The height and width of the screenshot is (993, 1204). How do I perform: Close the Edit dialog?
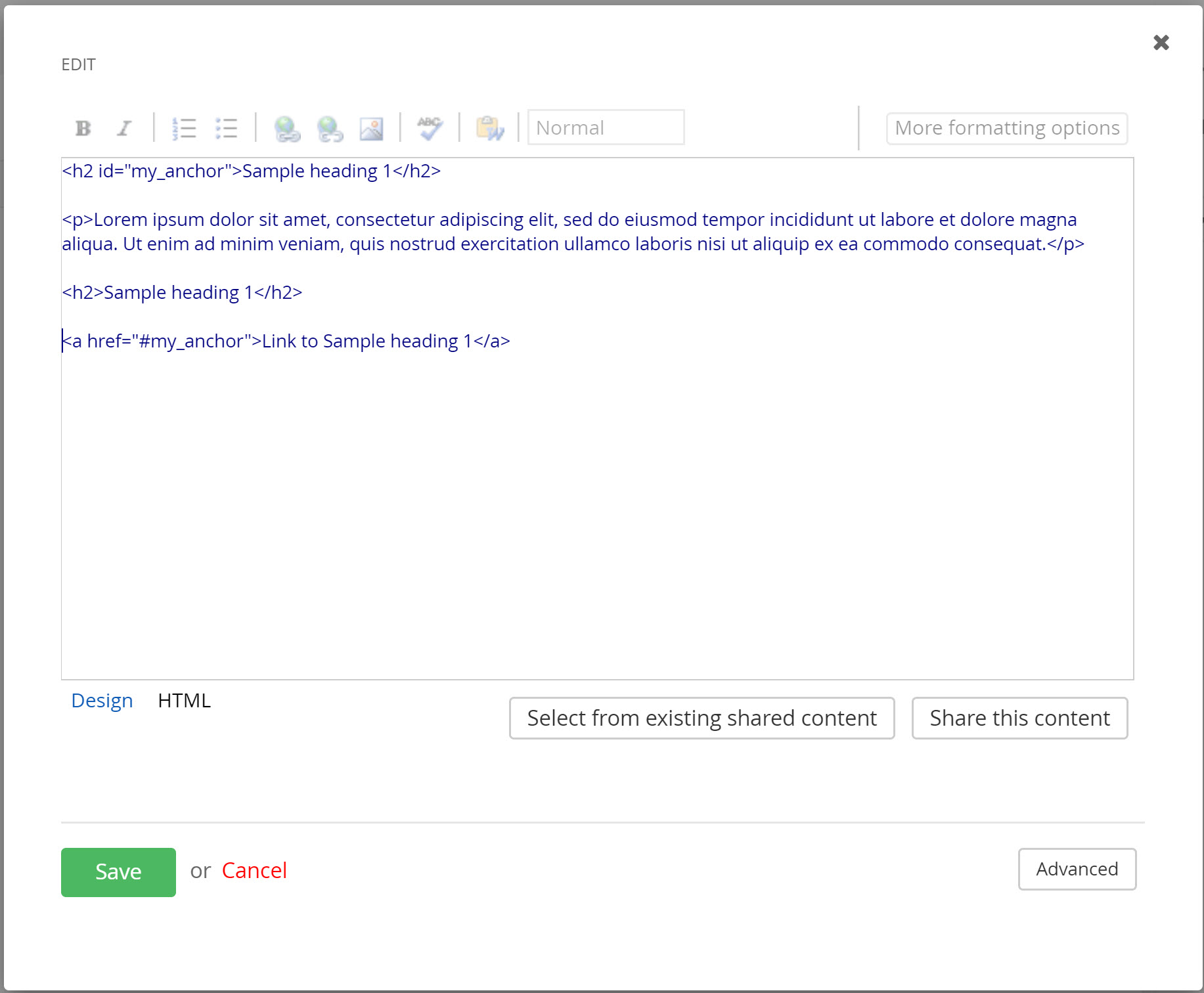coord(1161,43)
